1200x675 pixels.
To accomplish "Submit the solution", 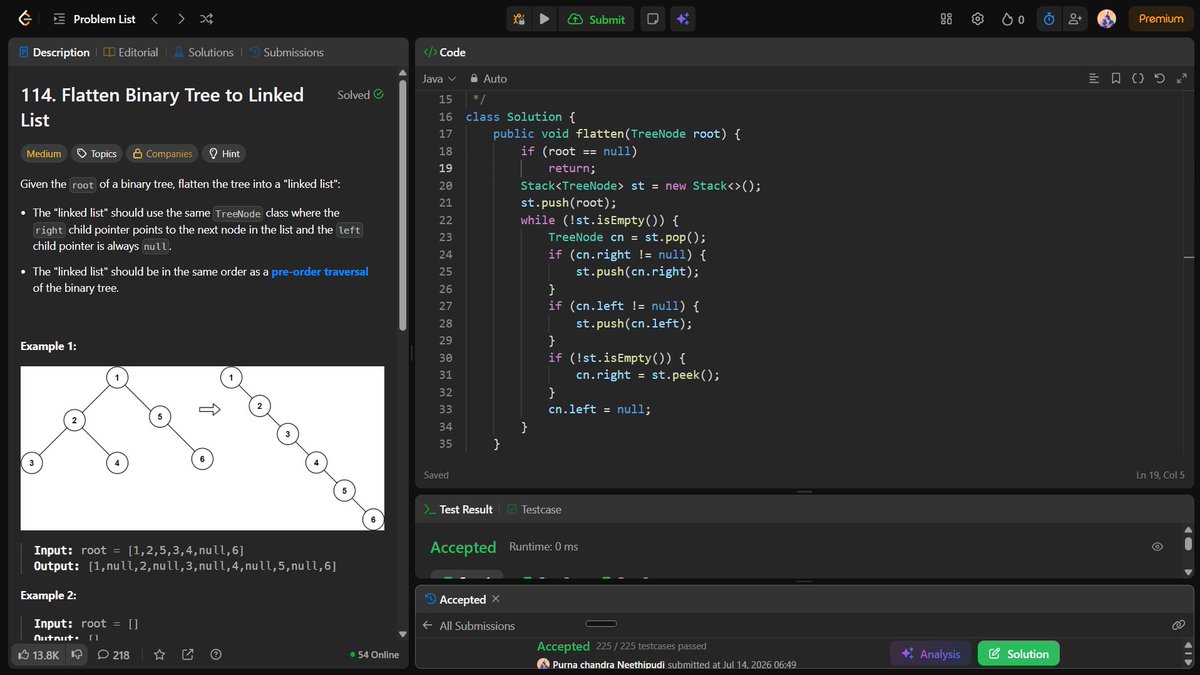I will [x=596, y=19].
